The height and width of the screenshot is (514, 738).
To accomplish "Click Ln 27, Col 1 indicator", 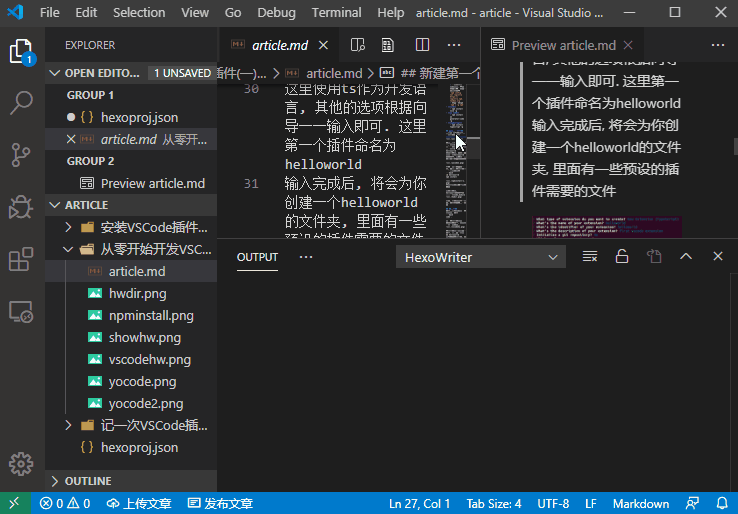I will (419, 504).
